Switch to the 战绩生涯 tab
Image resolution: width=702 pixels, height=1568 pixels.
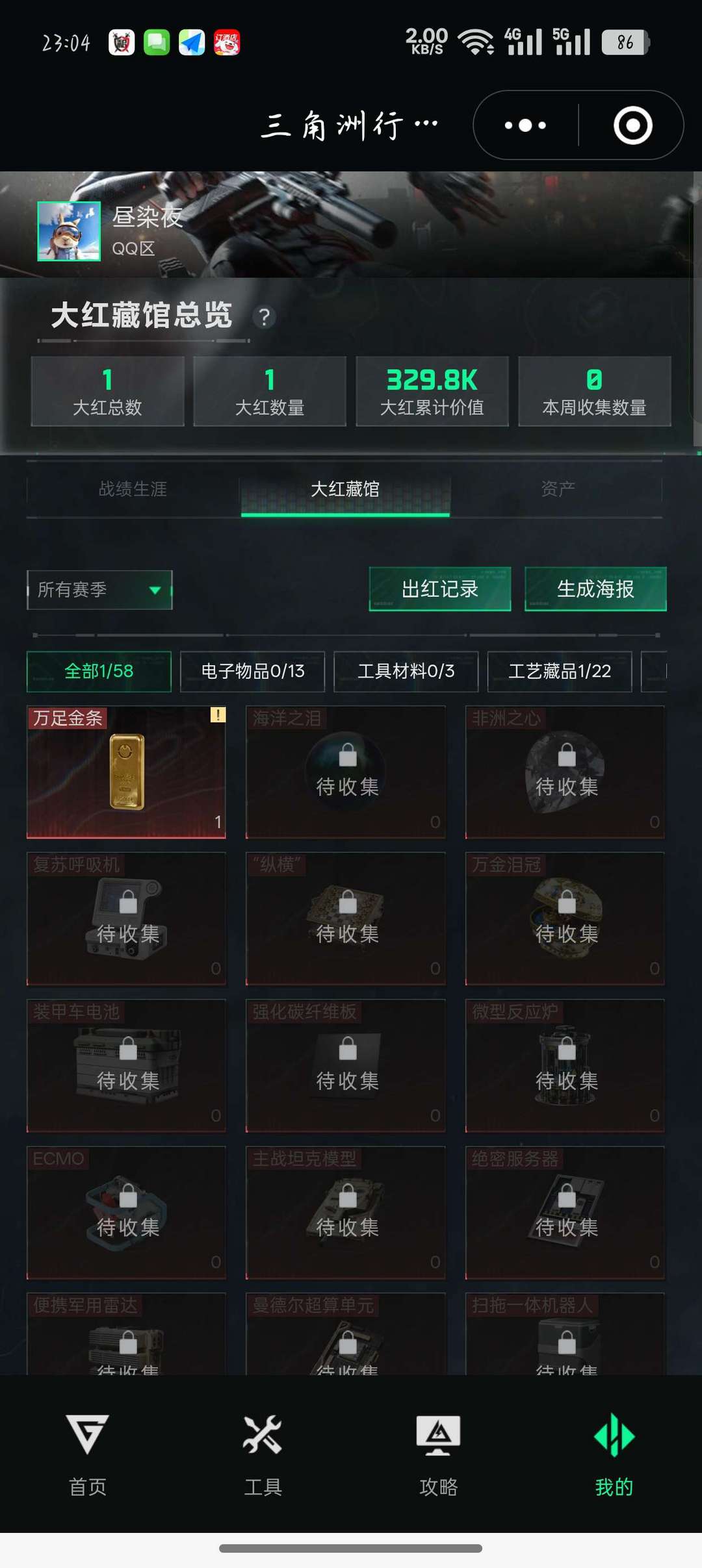point(133,488)
